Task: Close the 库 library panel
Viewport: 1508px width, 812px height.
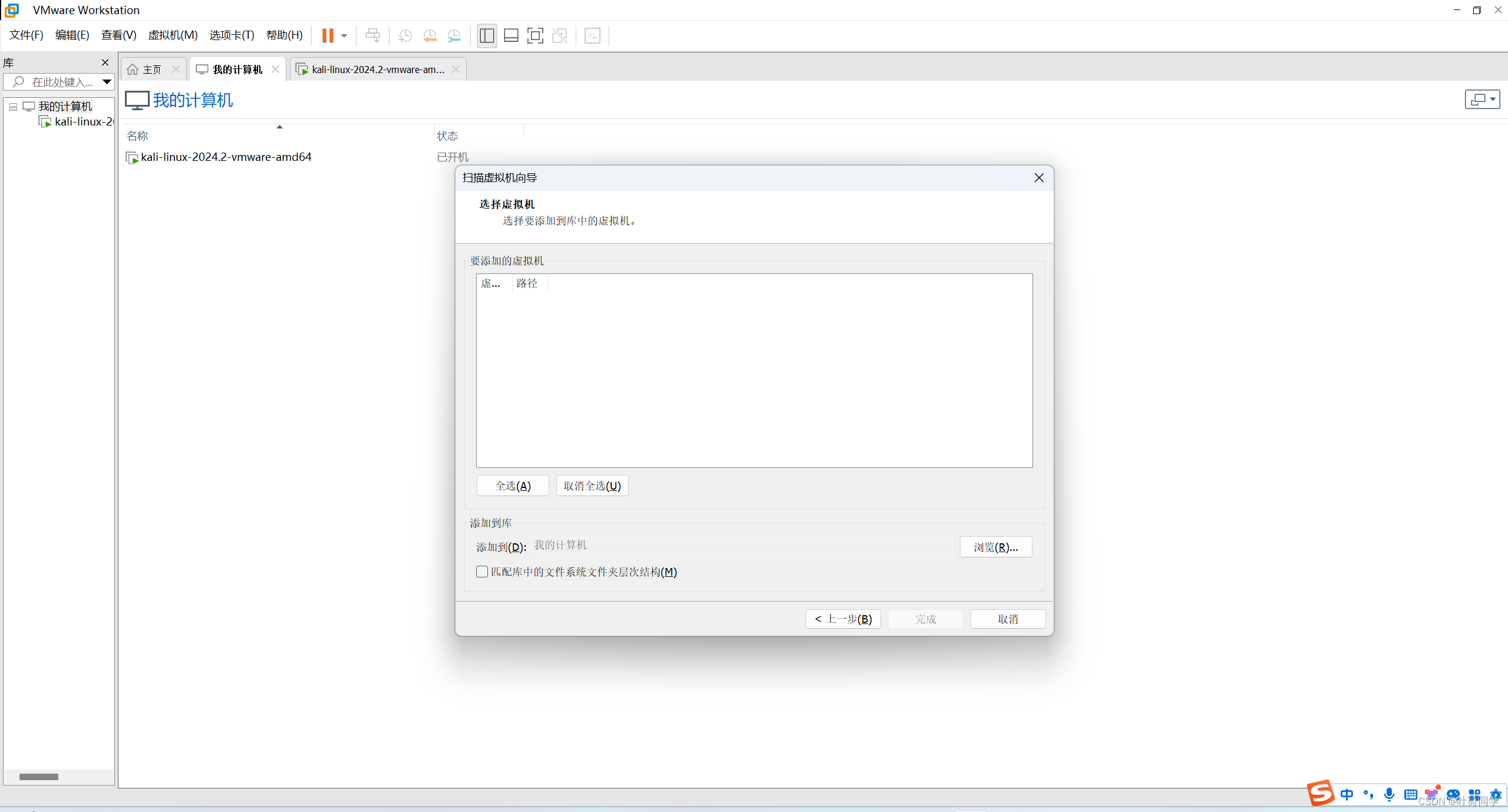Action: (105, 62)
